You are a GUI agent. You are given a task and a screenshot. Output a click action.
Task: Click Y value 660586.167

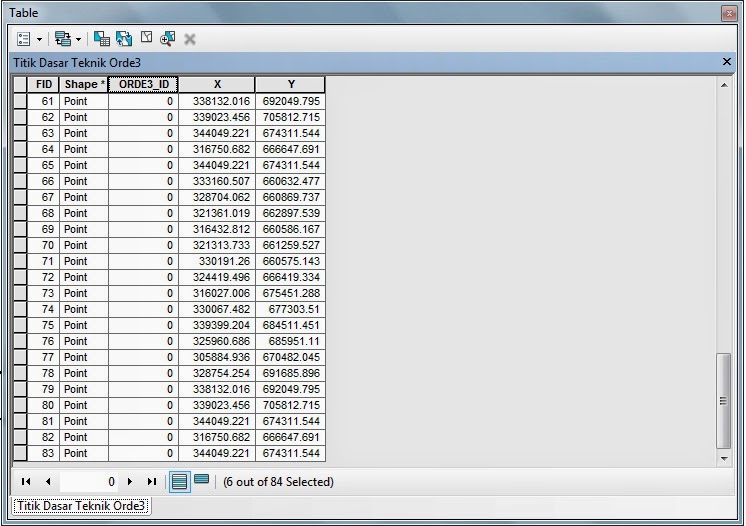point(291,229)
